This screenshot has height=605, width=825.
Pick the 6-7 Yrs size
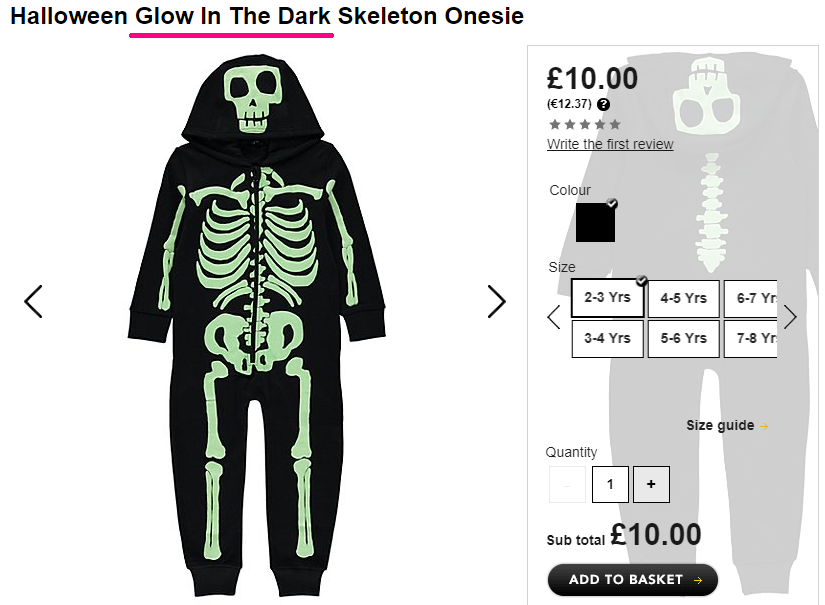[751, 298]
